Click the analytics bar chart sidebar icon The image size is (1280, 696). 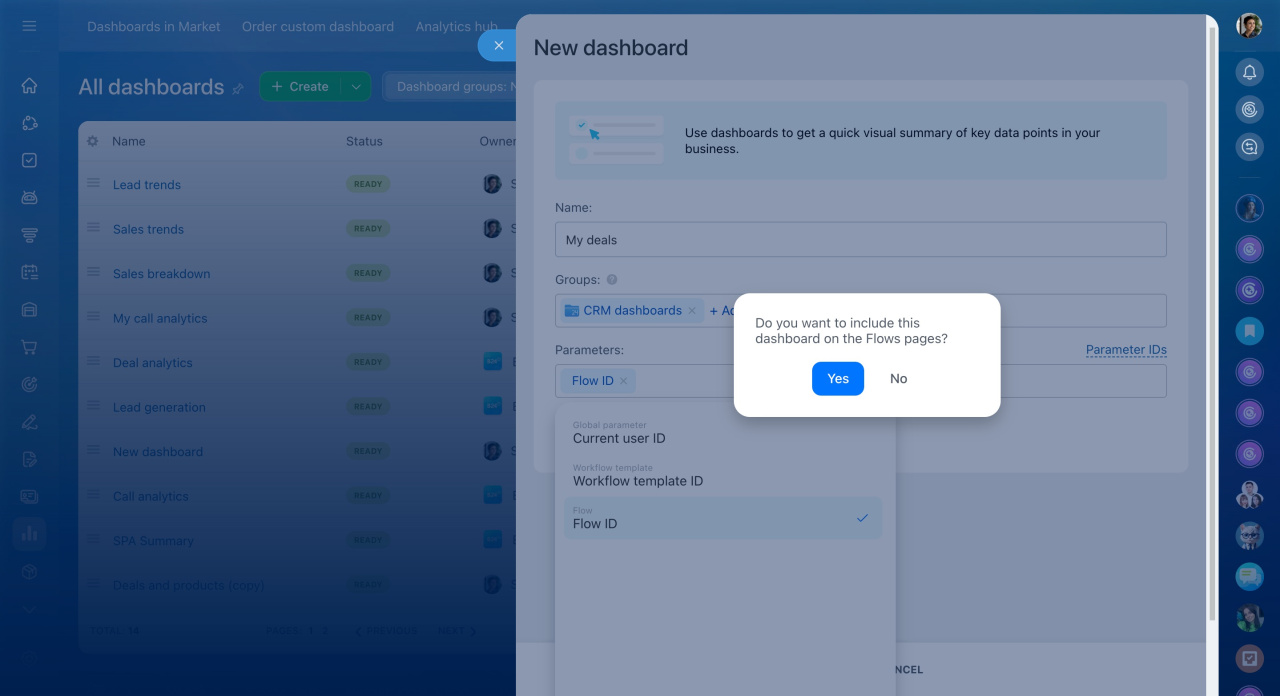29,533
